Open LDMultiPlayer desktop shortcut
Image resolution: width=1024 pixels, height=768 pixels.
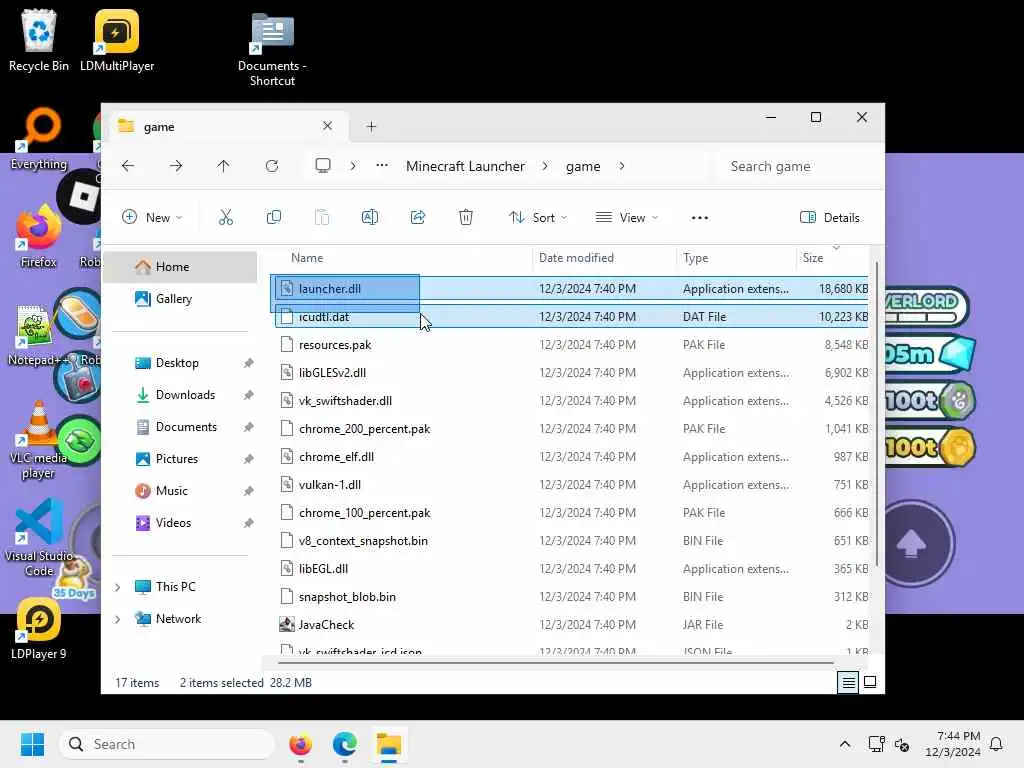[117, 40]
